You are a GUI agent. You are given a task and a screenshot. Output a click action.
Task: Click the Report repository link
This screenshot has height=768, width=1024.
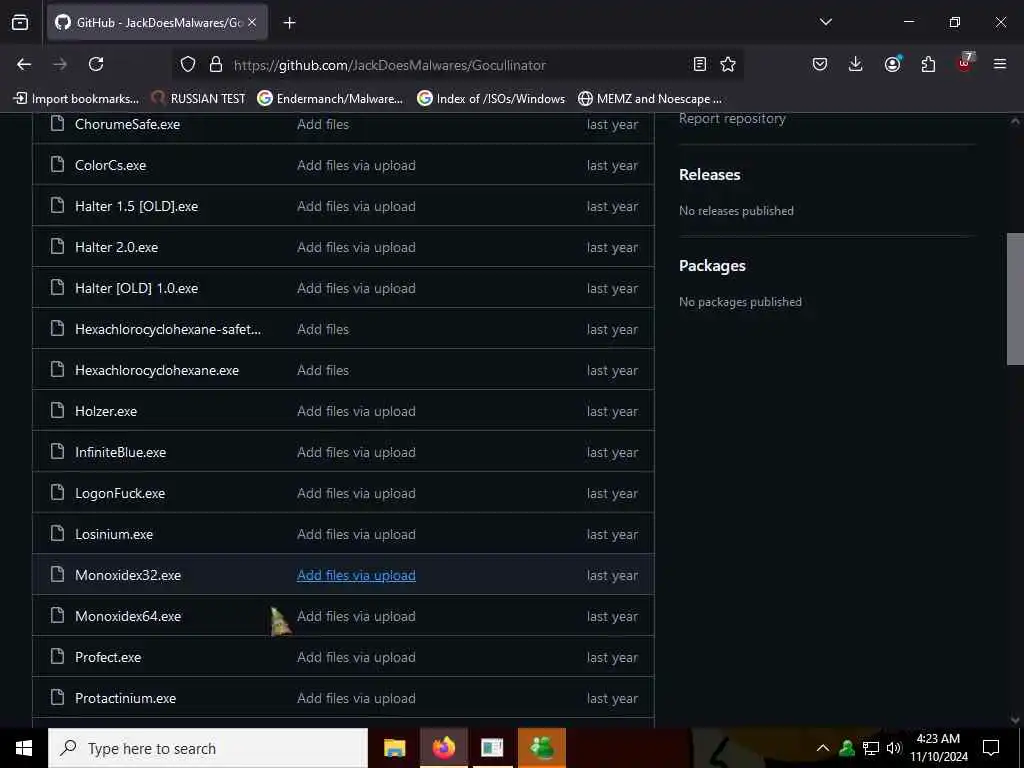point(732,118)
